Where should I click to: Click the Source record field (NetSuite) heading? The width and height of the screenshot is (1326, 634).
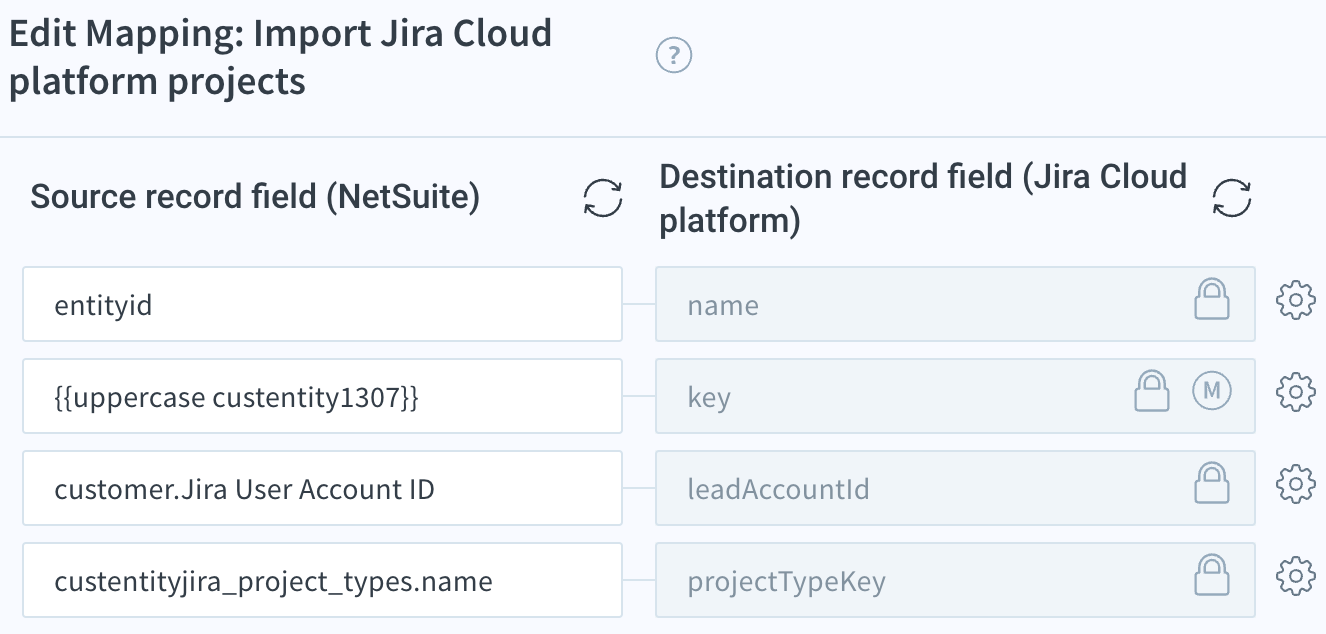point(255,197)
